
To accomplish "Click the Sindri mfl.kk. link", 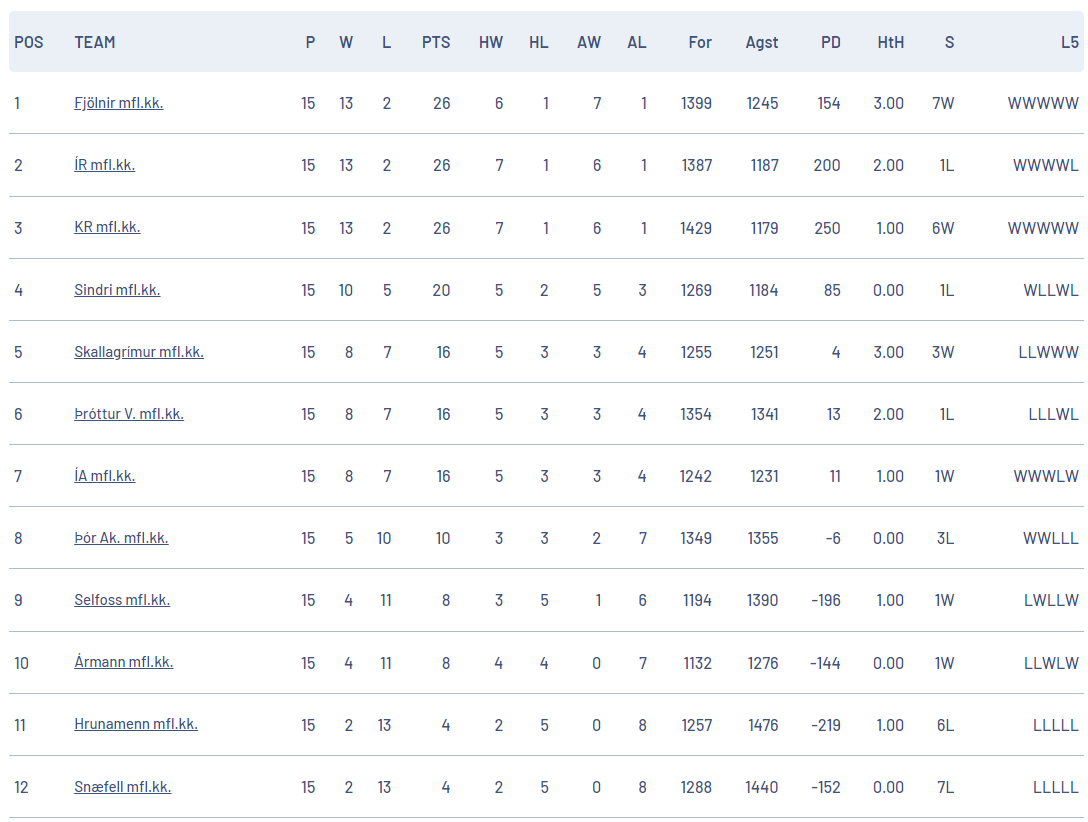I will click(x=117, y=289).
